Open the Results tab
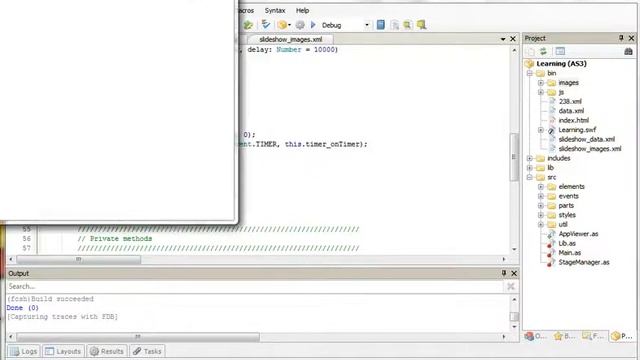The image size is (640, 360). click(x=107, y=351)
